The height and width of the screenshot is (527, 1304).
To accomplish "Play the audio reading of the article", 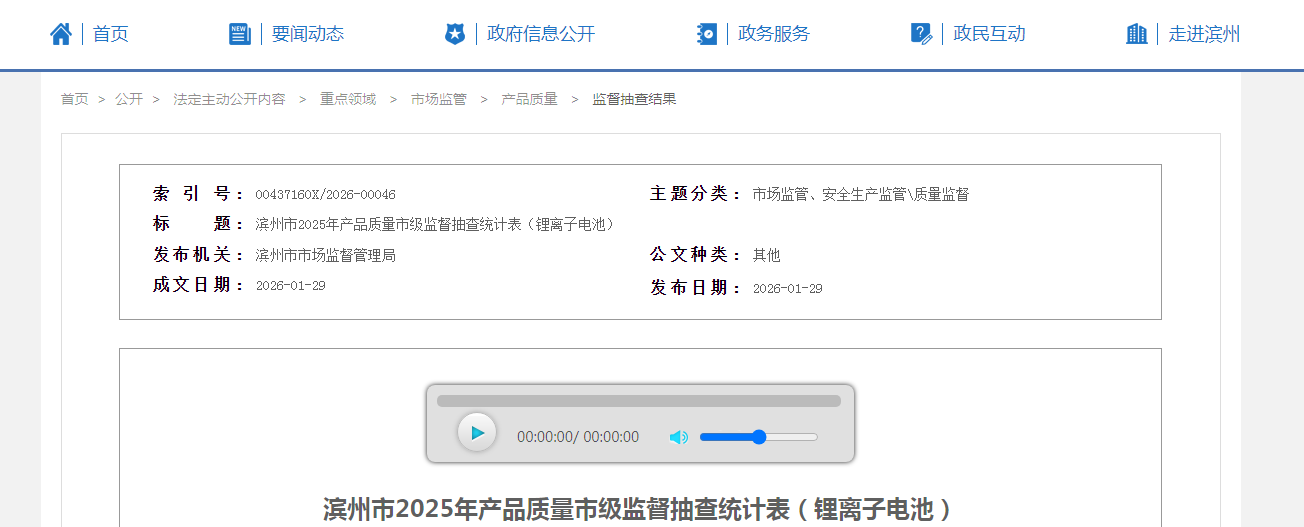I will click(477, 433).
